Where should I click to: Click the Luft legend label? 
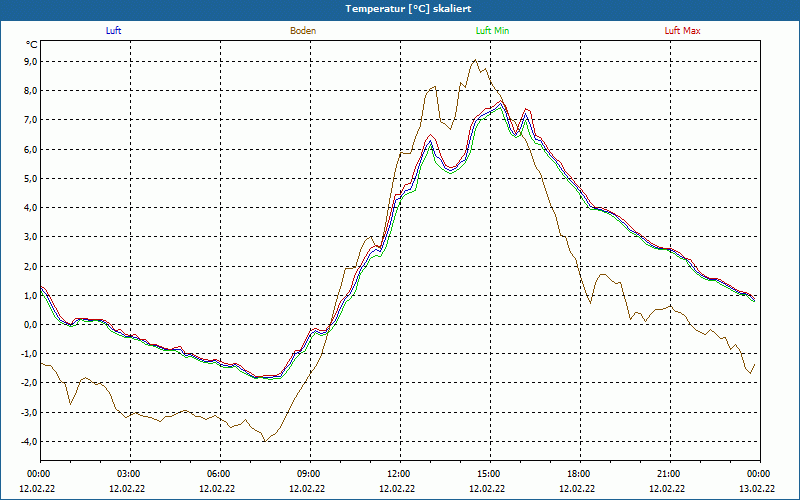[x=113, y=31]
